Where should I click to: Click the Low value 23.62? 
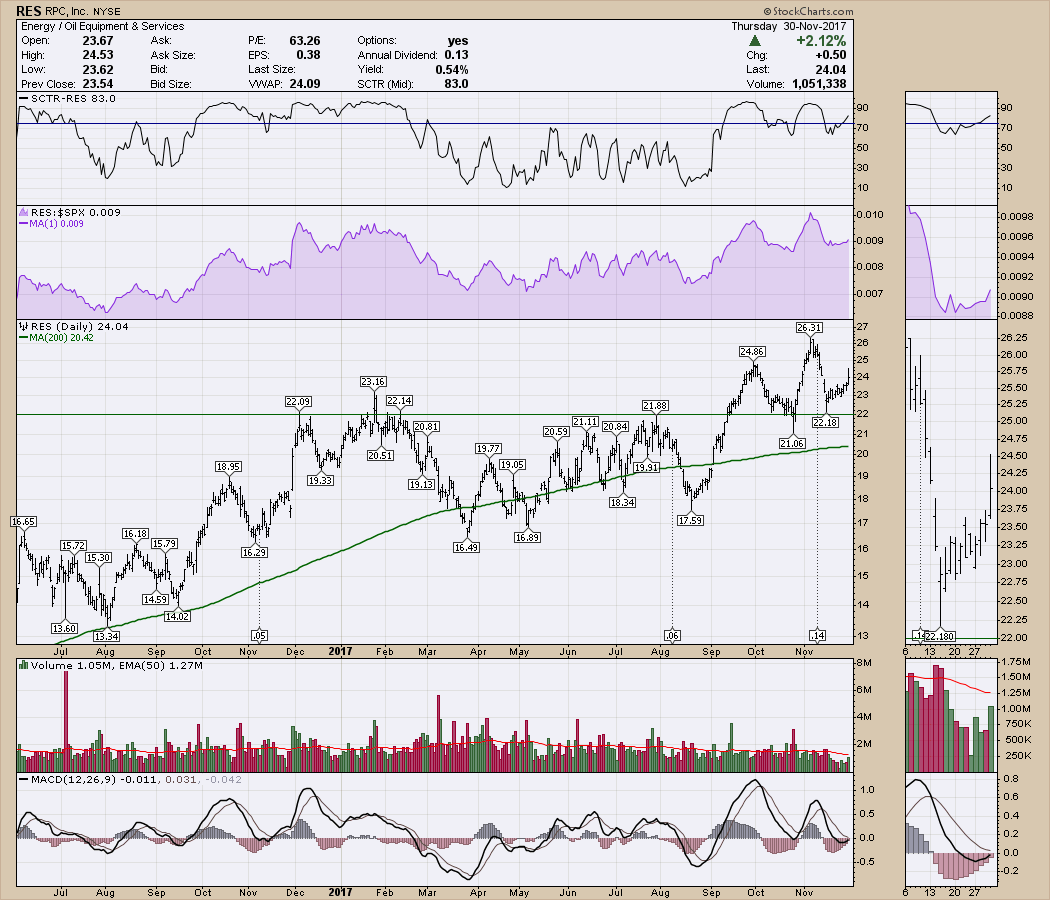coord(98,70)
